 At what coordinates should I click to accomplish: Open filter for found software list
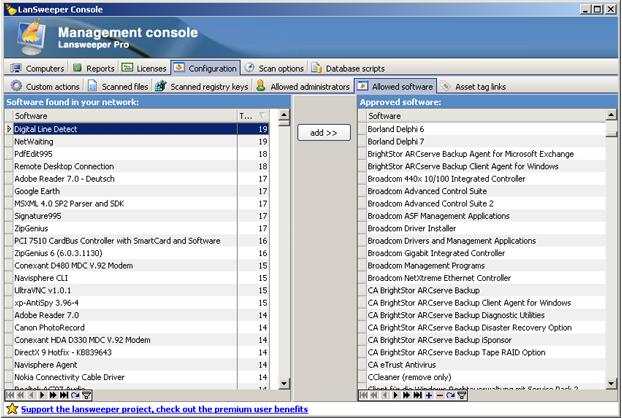click(86, 395)
